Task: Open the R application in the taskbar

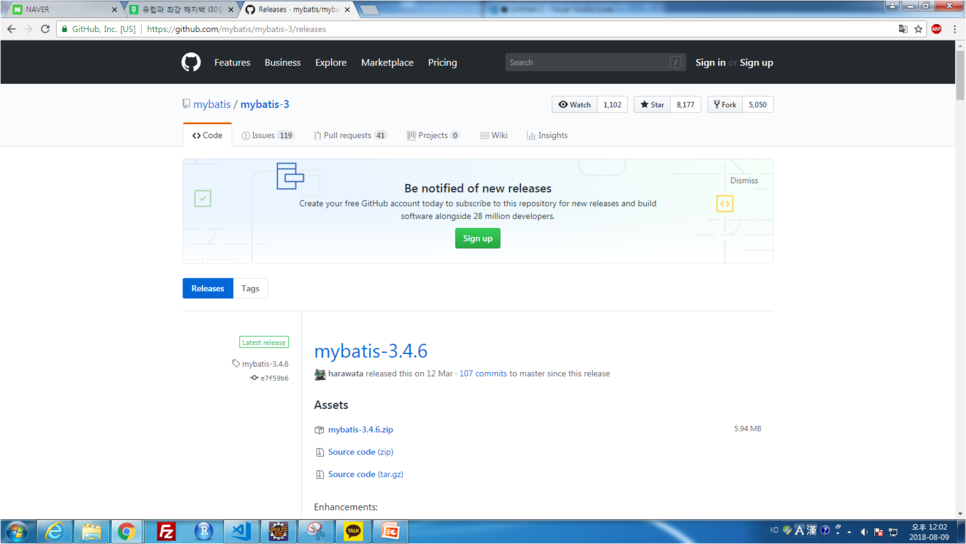Action: tap(203, 531)
